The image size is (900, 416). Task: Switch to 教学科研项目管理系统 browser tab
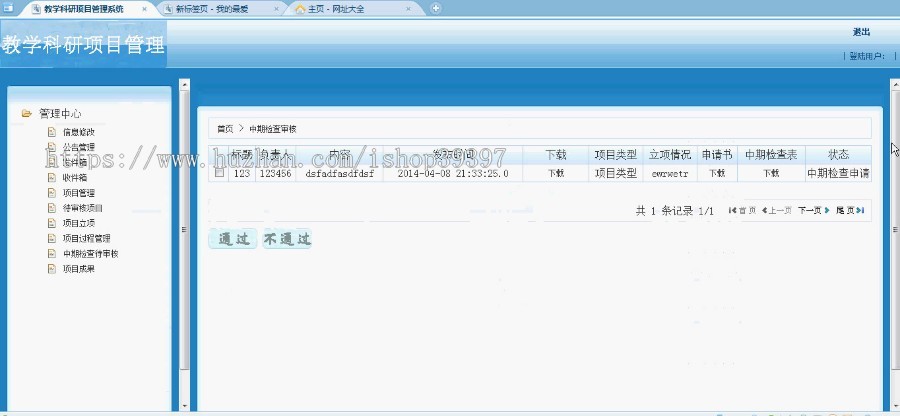(83, 9)
